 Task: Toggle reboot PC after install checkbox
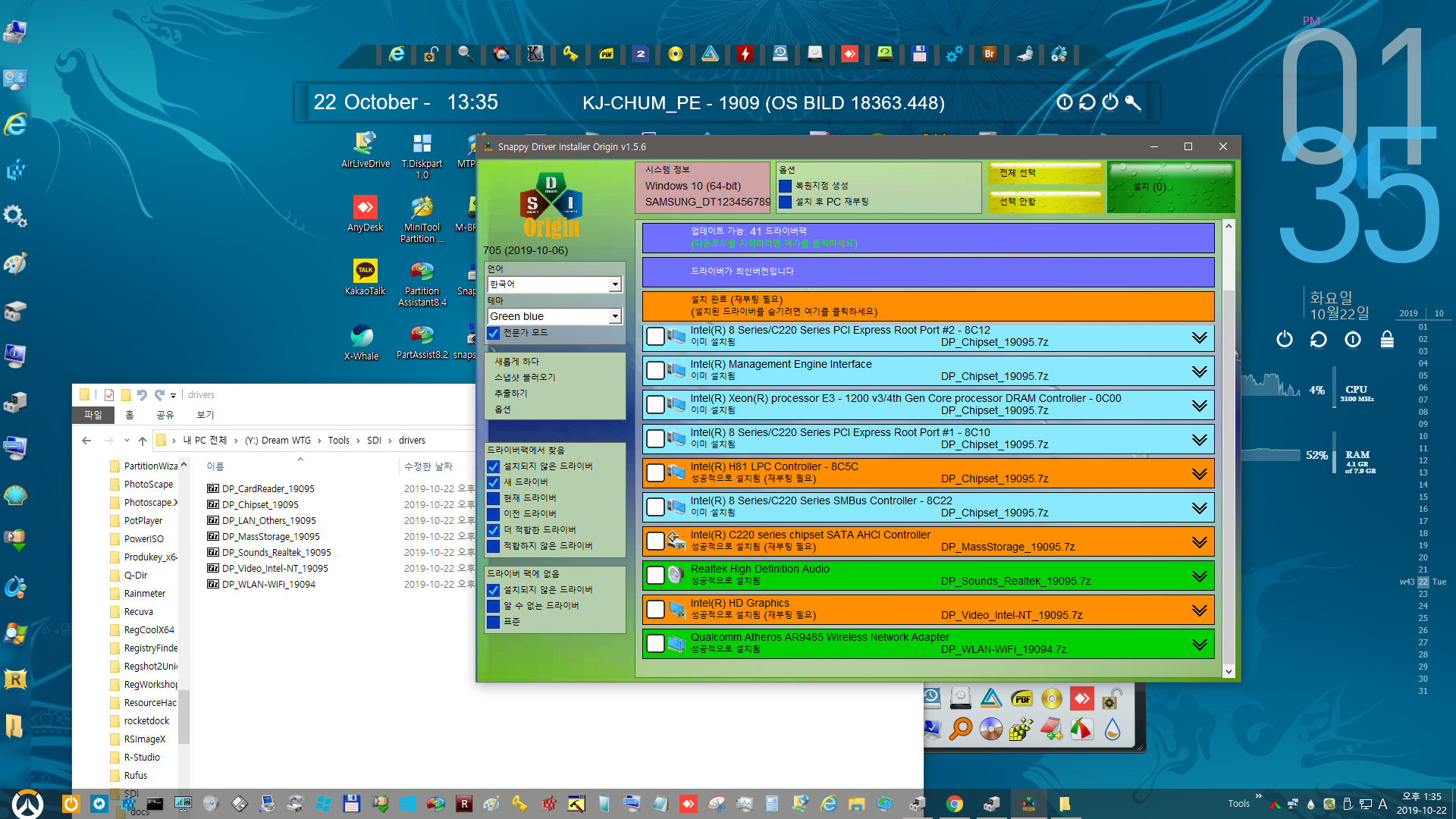pos(786,202)
